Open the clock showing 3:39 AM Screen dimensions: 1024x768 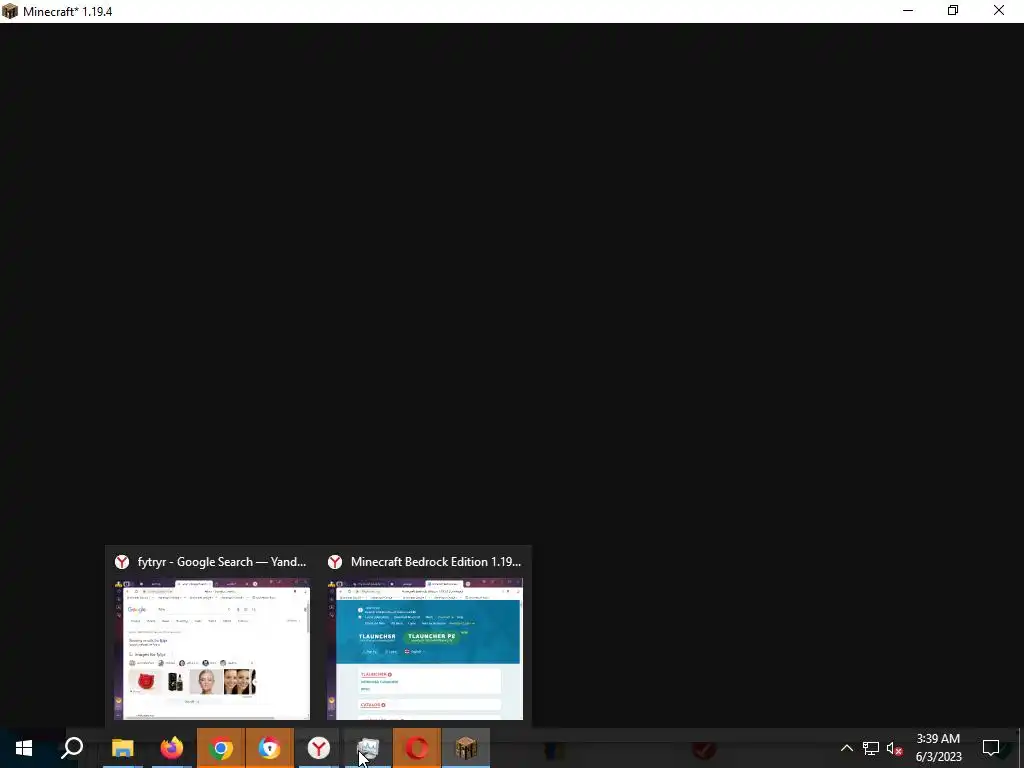pos(938,748)
